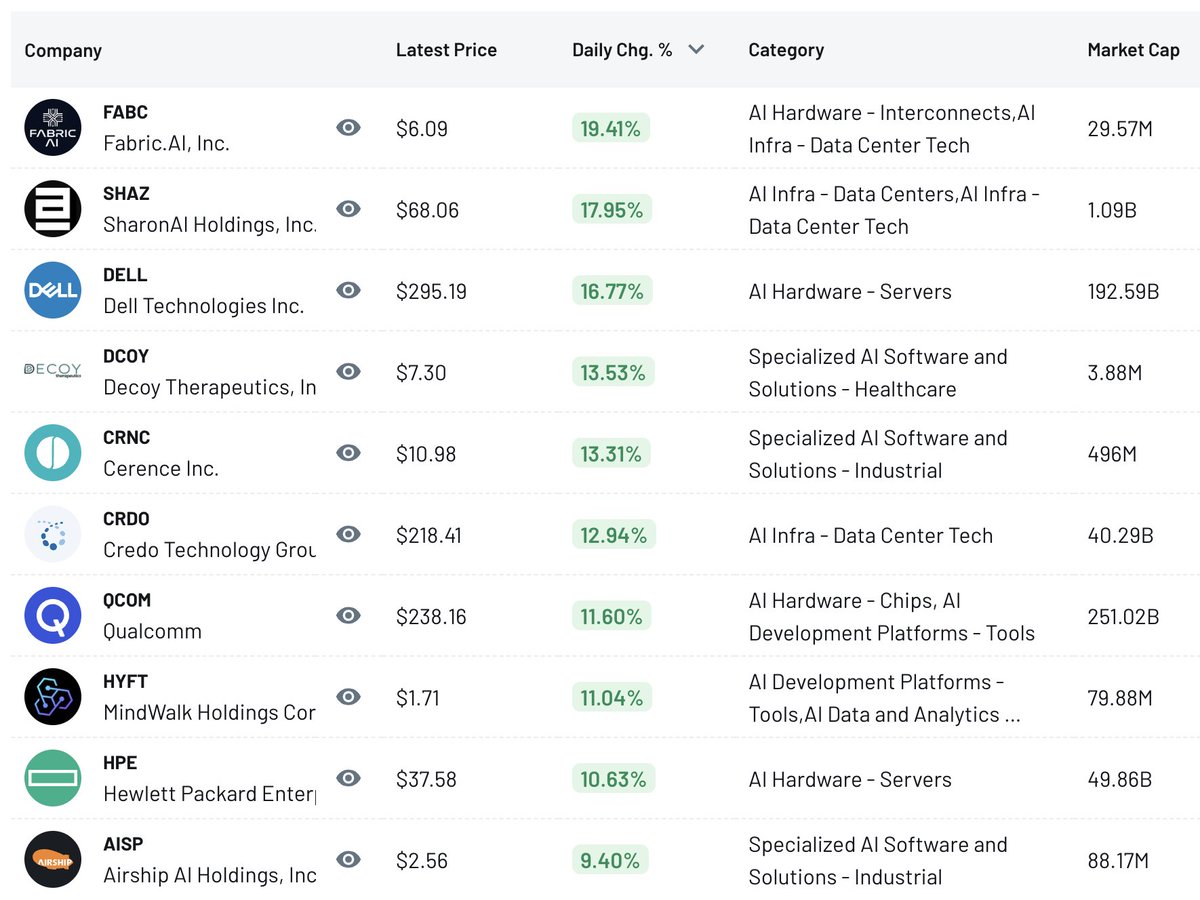The image size is (1200, 900).
Task: Toggle watchlist eye icon for FABC
Action: (x=348, y=127)
